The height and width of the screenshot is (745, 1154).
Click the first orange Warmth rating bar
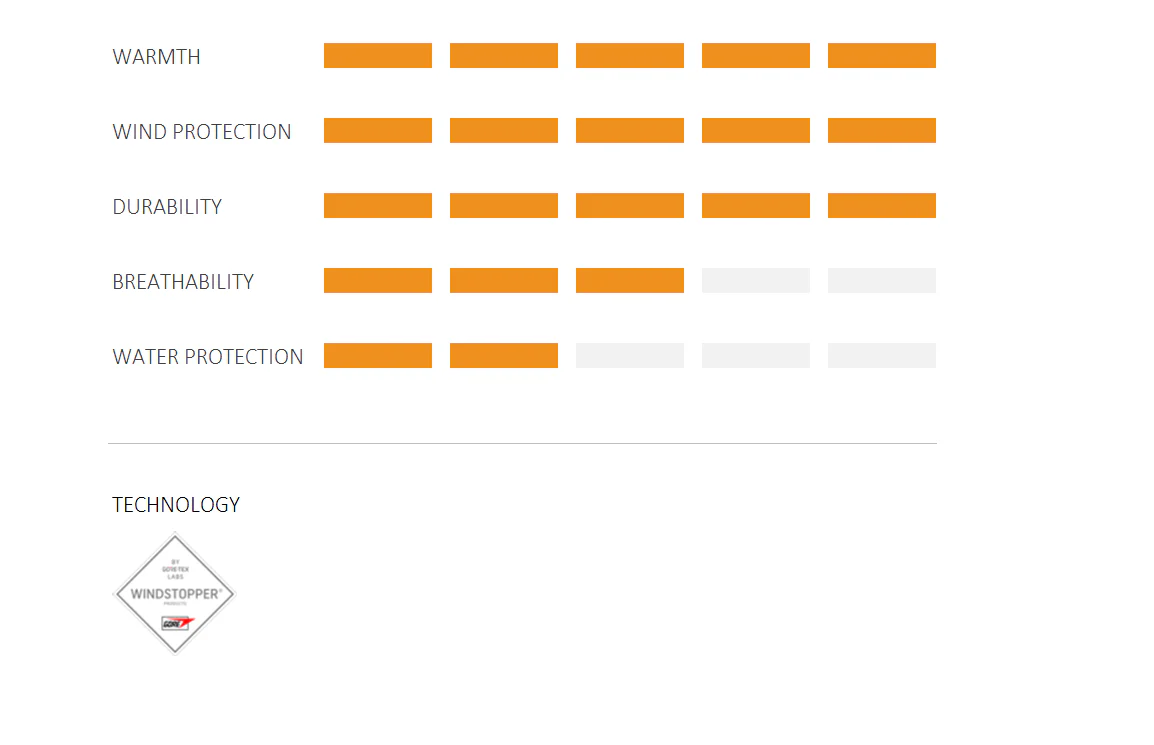(x=378, y=55)
